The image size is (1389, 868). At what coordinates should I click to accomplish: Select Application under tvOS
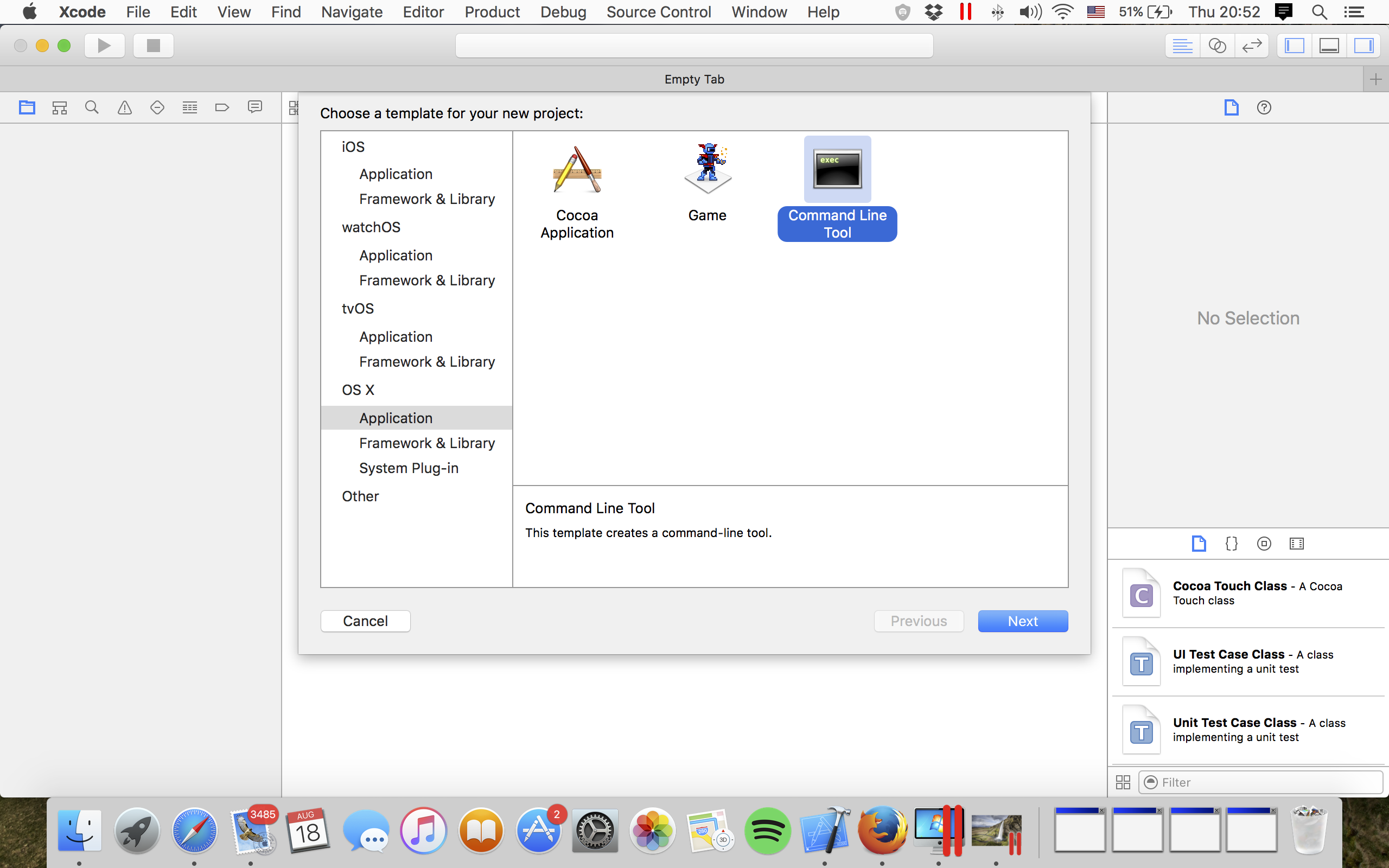tap(396, 337)
